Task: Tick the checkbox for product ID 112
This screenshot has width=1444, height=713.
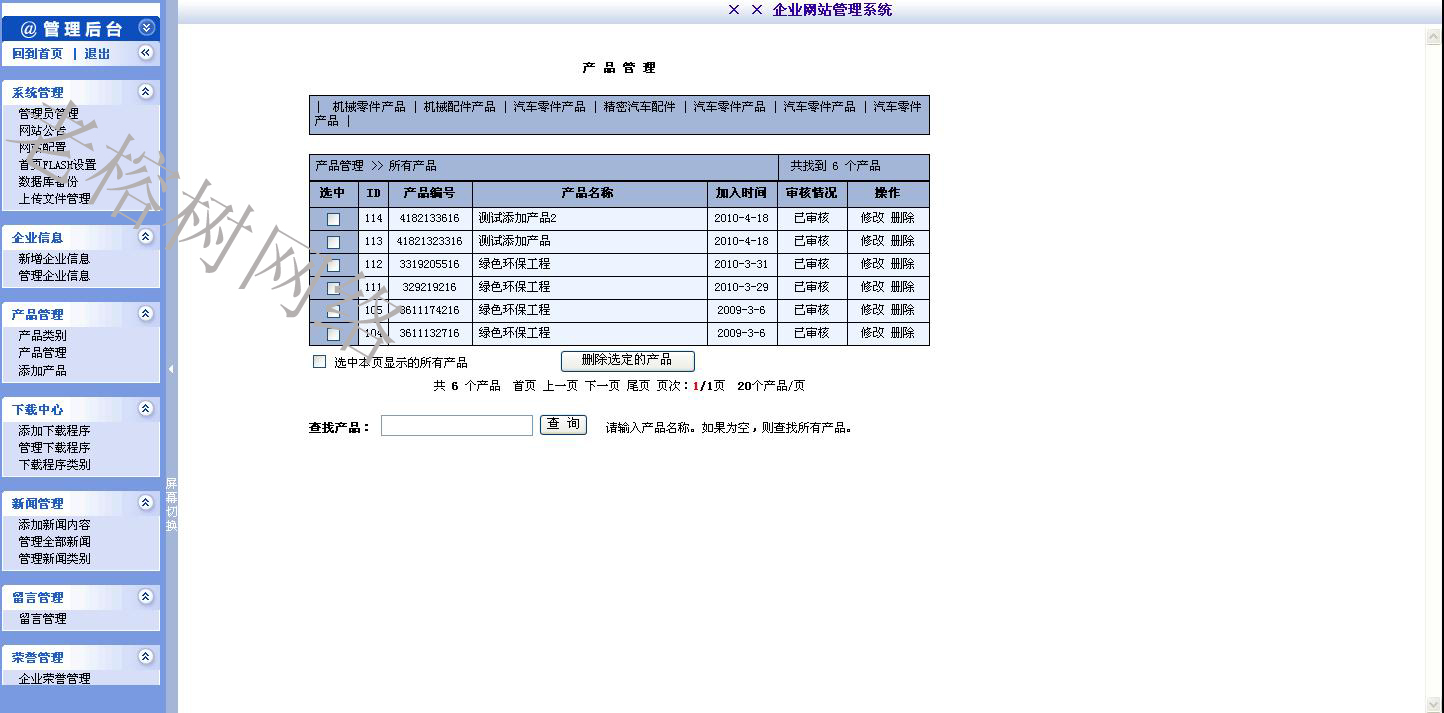Action: pyautogui.click(x=333, y=265)
